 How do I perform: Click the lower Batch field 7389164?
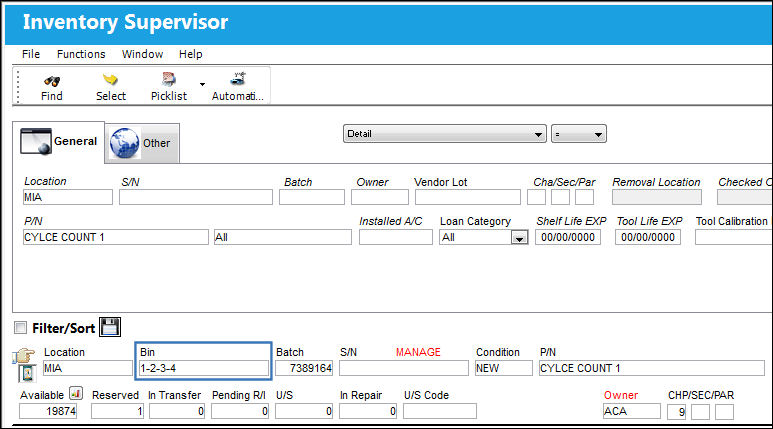(304, 368)
